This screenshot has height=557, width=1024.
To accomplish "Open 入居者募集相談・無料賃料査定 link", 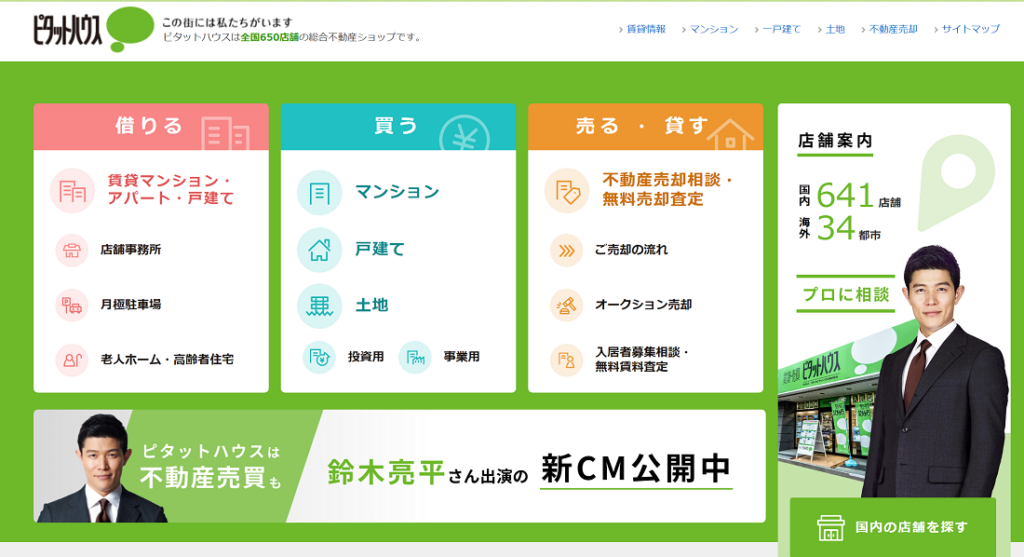I will click(642, 360).
